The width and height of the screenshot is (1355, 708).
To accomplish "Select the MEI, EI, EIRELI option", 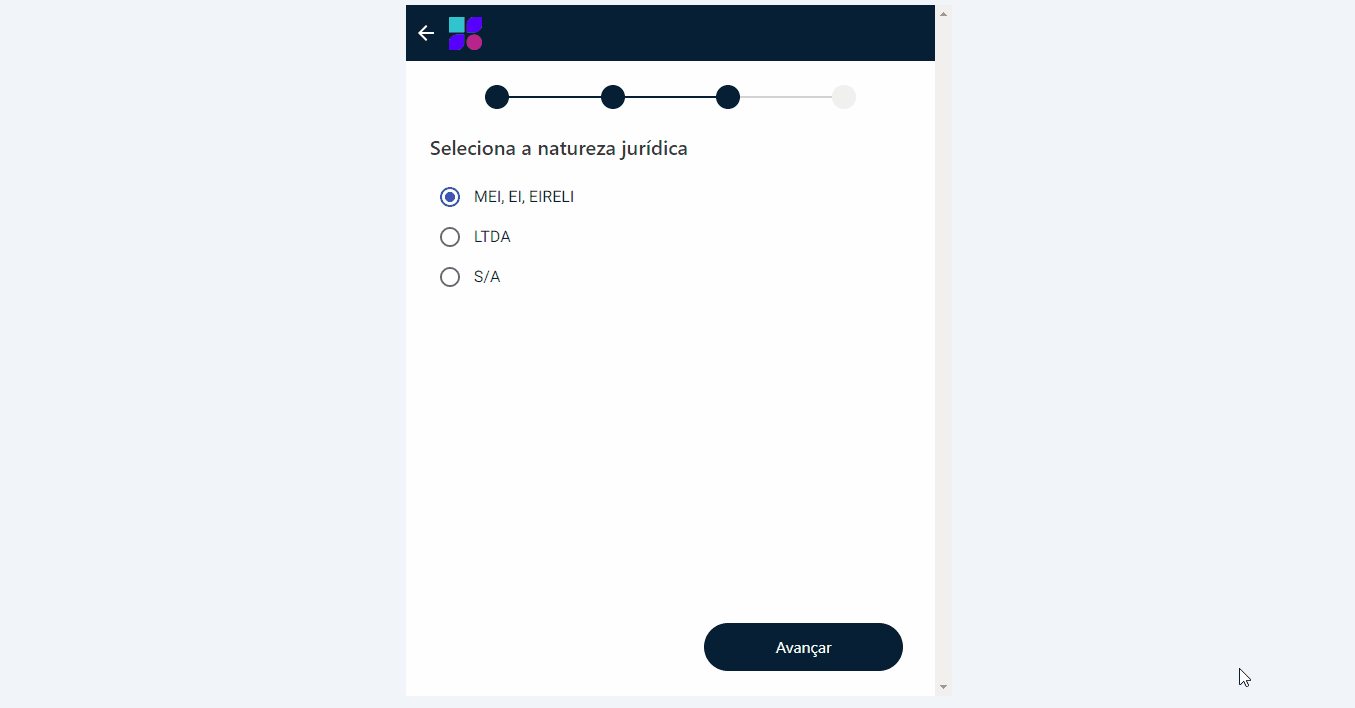I will (450, 197).
